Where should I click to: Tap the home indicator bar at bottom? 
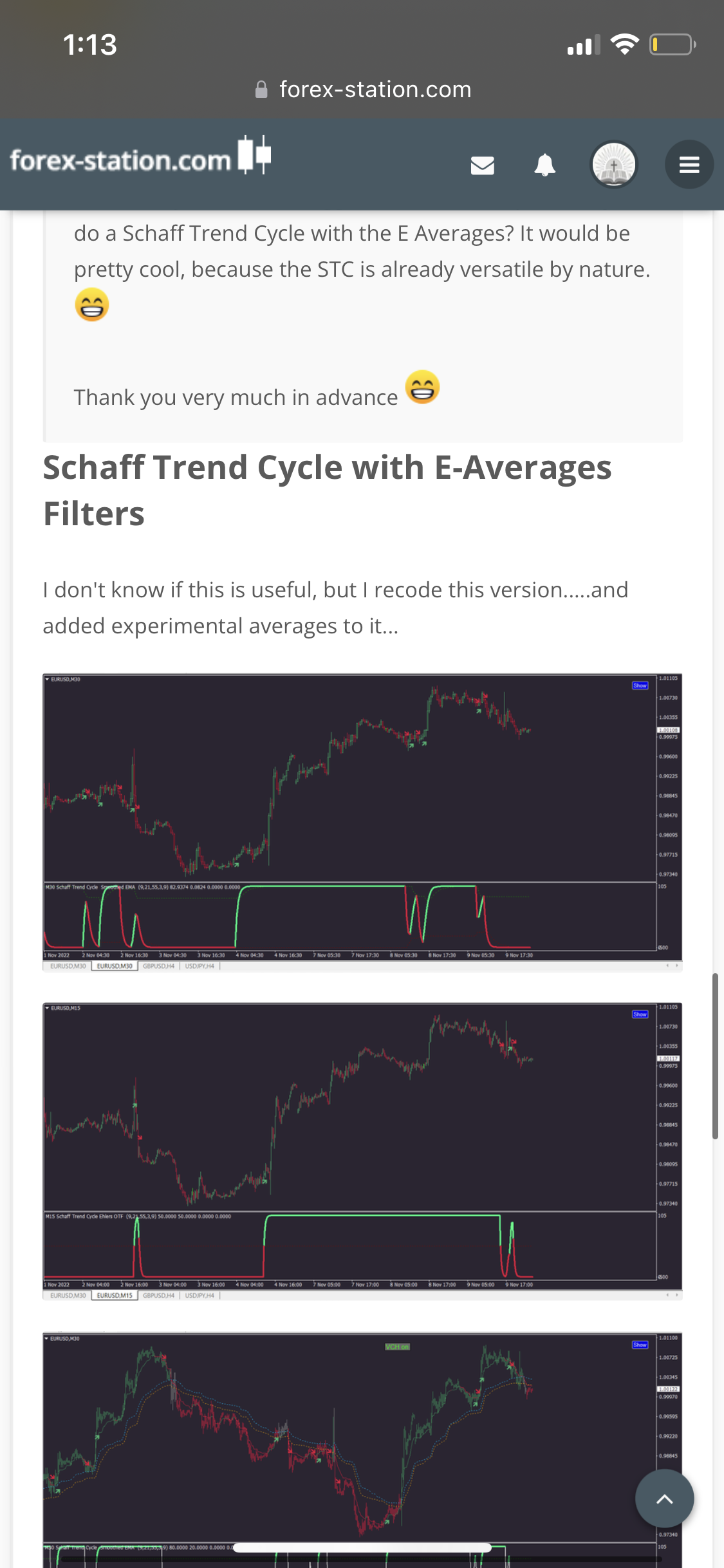pyautogui.click(x=362, y=1547)
